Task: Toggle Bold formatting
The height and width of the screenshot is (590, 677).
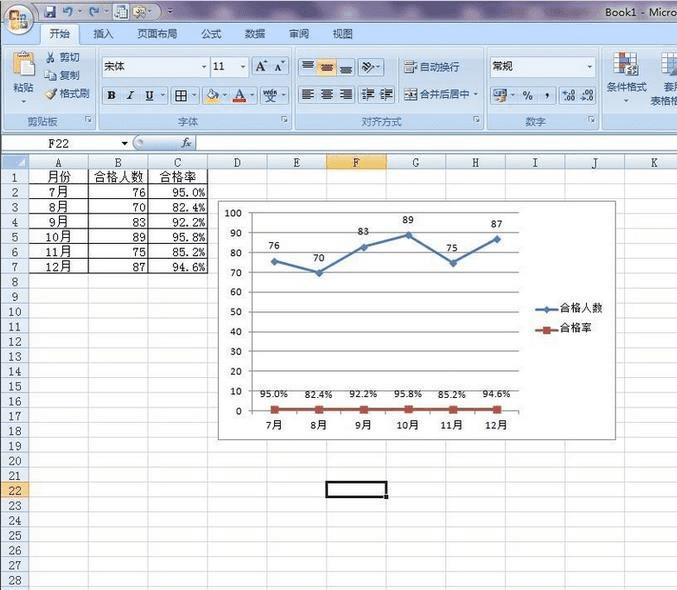Action: (x=111, y=95)
